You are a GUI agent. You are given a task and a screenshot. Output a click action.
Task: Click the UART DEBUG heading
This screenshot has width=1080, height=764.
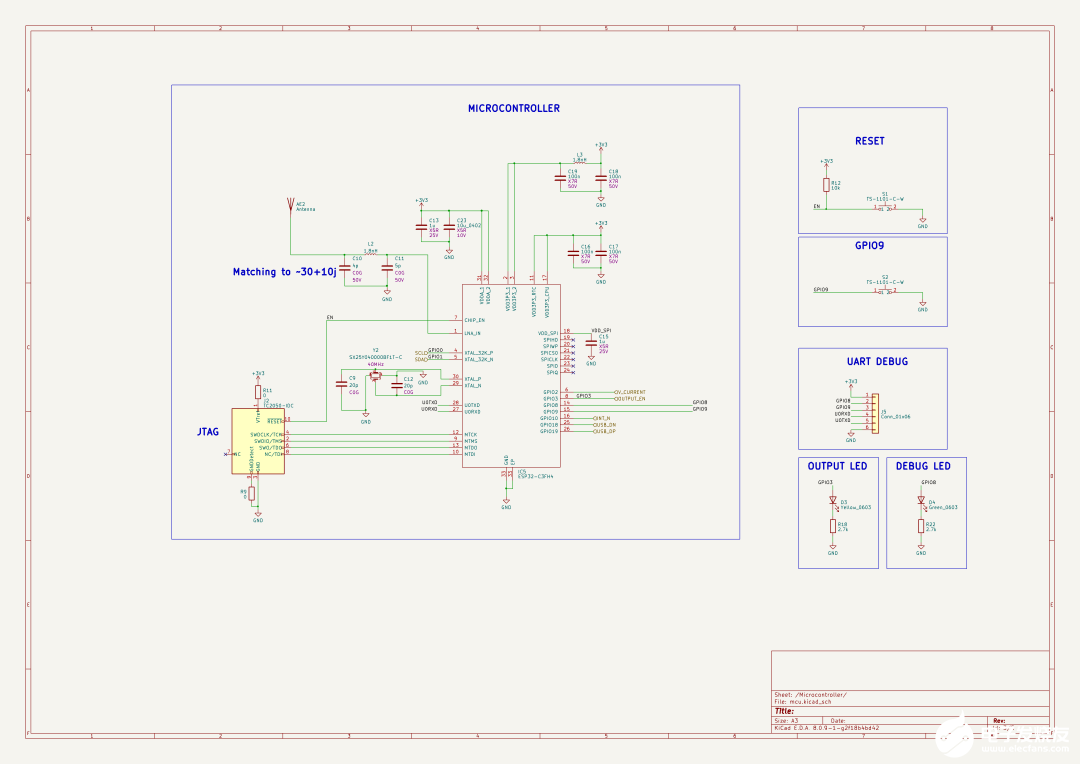click(x=878, y=361)
